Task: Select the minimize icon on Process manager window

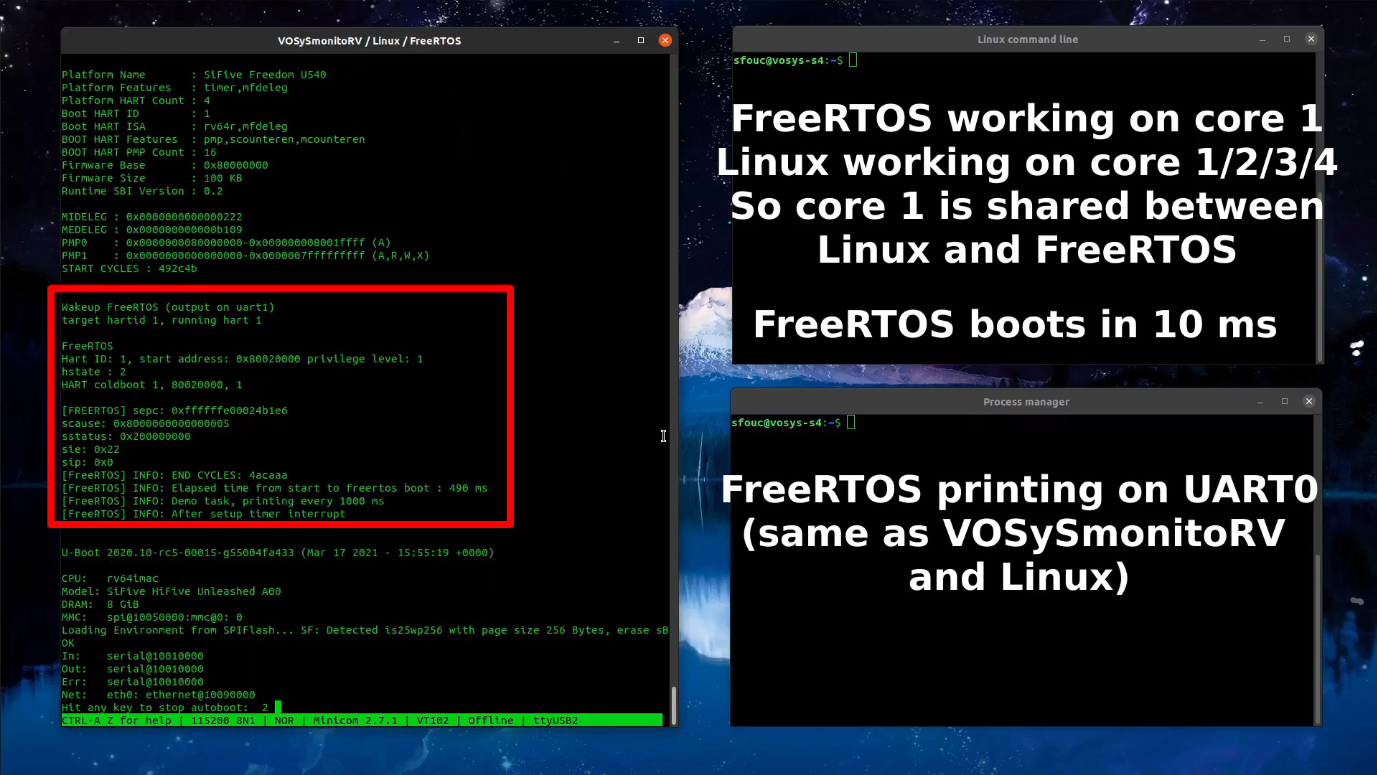Action: [x=1260, y=401]
